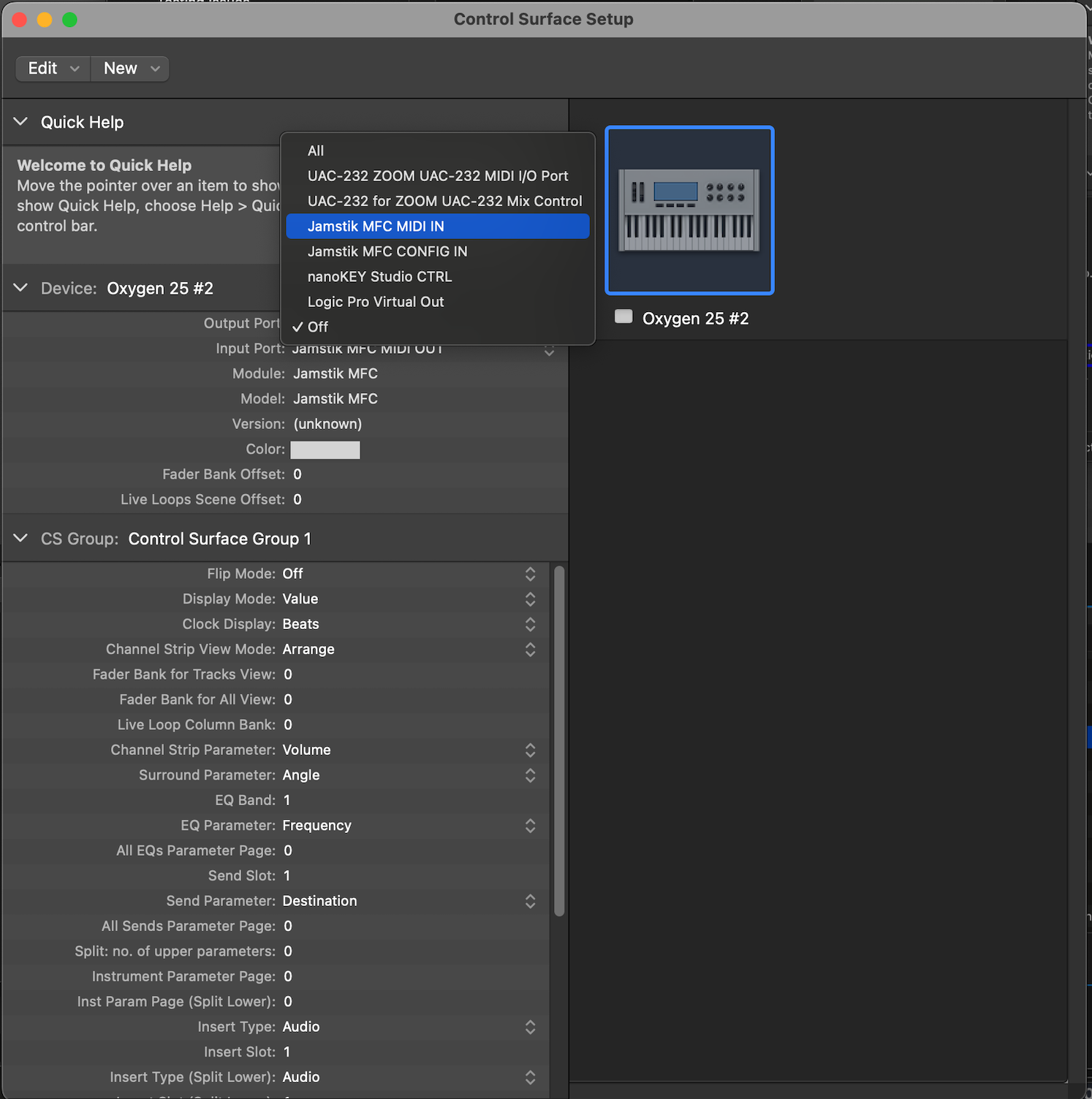Open the Flip Mode dropdown

click(x=531, y=574)
